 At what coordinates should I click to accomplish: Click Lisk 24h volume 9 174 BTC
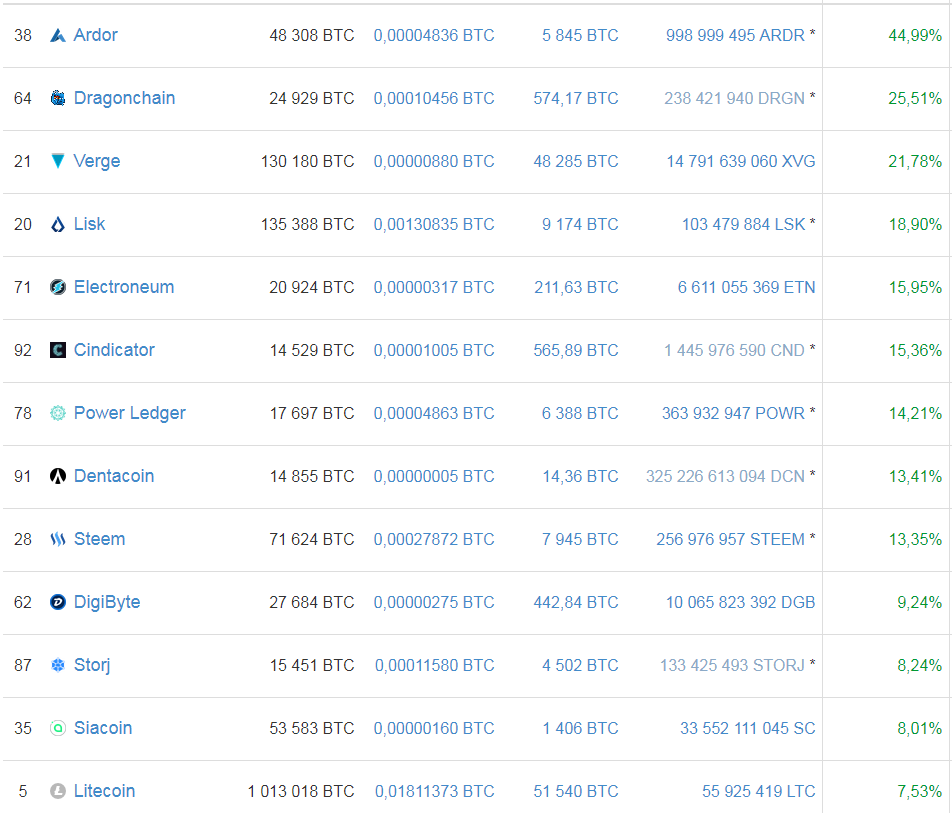pos(580,224)
